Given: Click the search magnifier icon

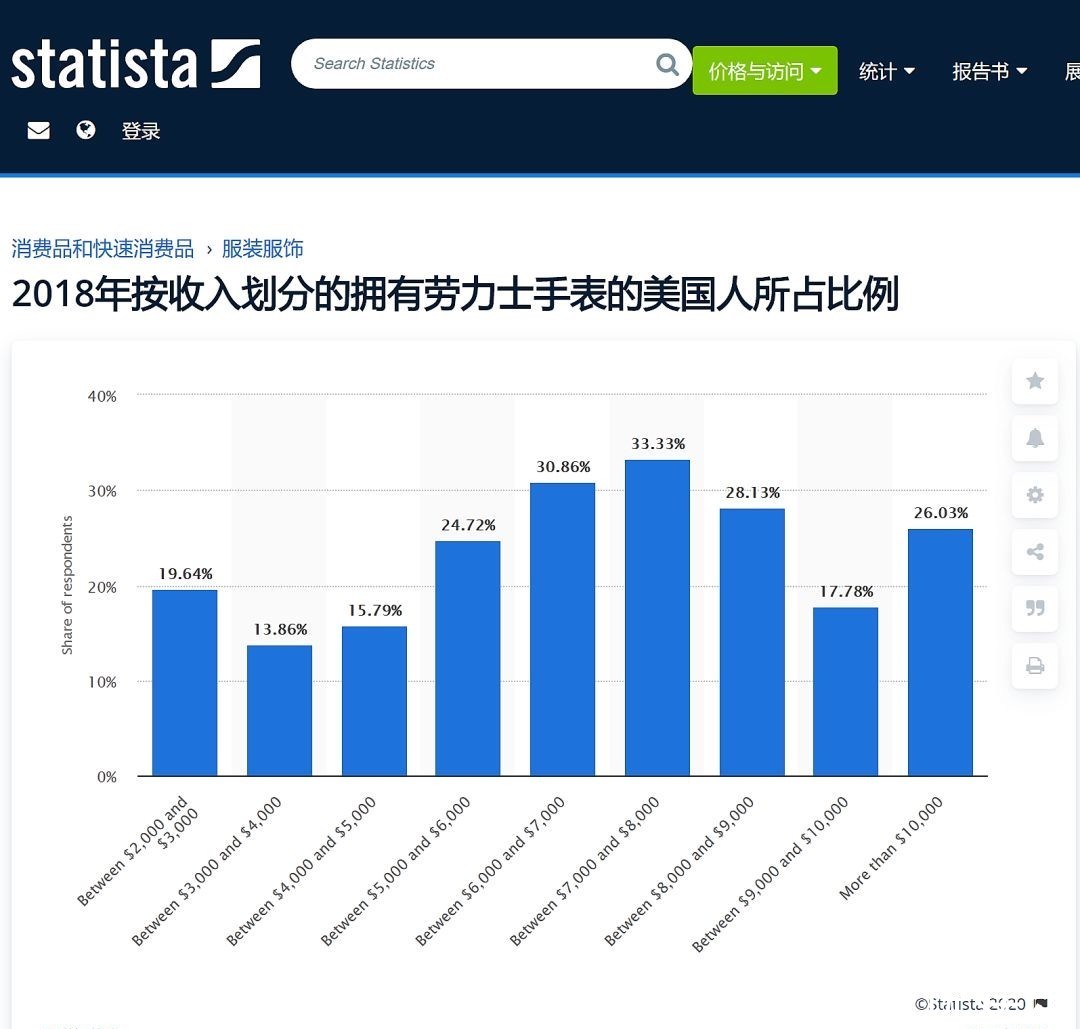Looking at the screenshot, I should coord(667,64).
